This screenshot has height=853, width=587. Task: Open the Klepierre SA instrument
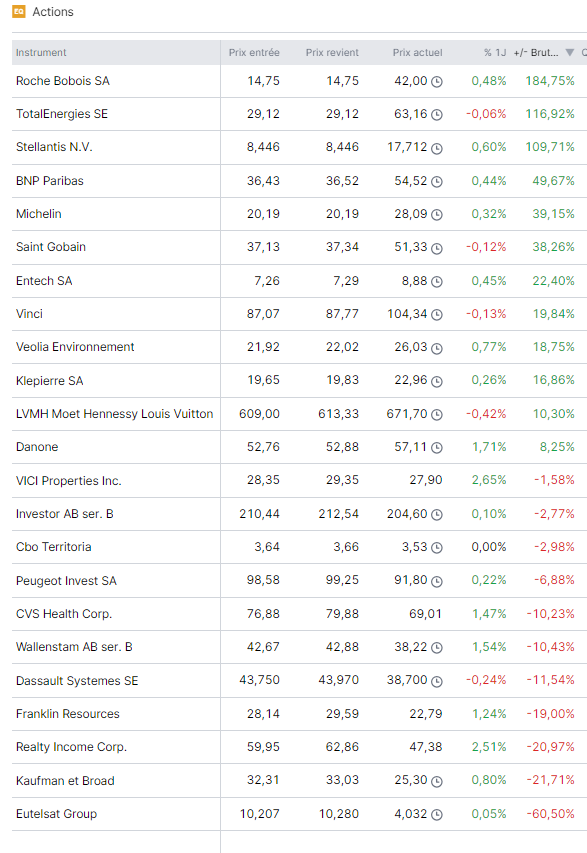point(50,381)
